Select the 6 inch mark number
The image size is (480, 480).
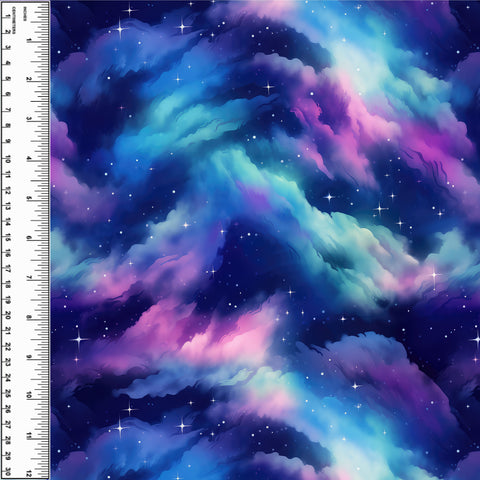(x=29, y=238)
